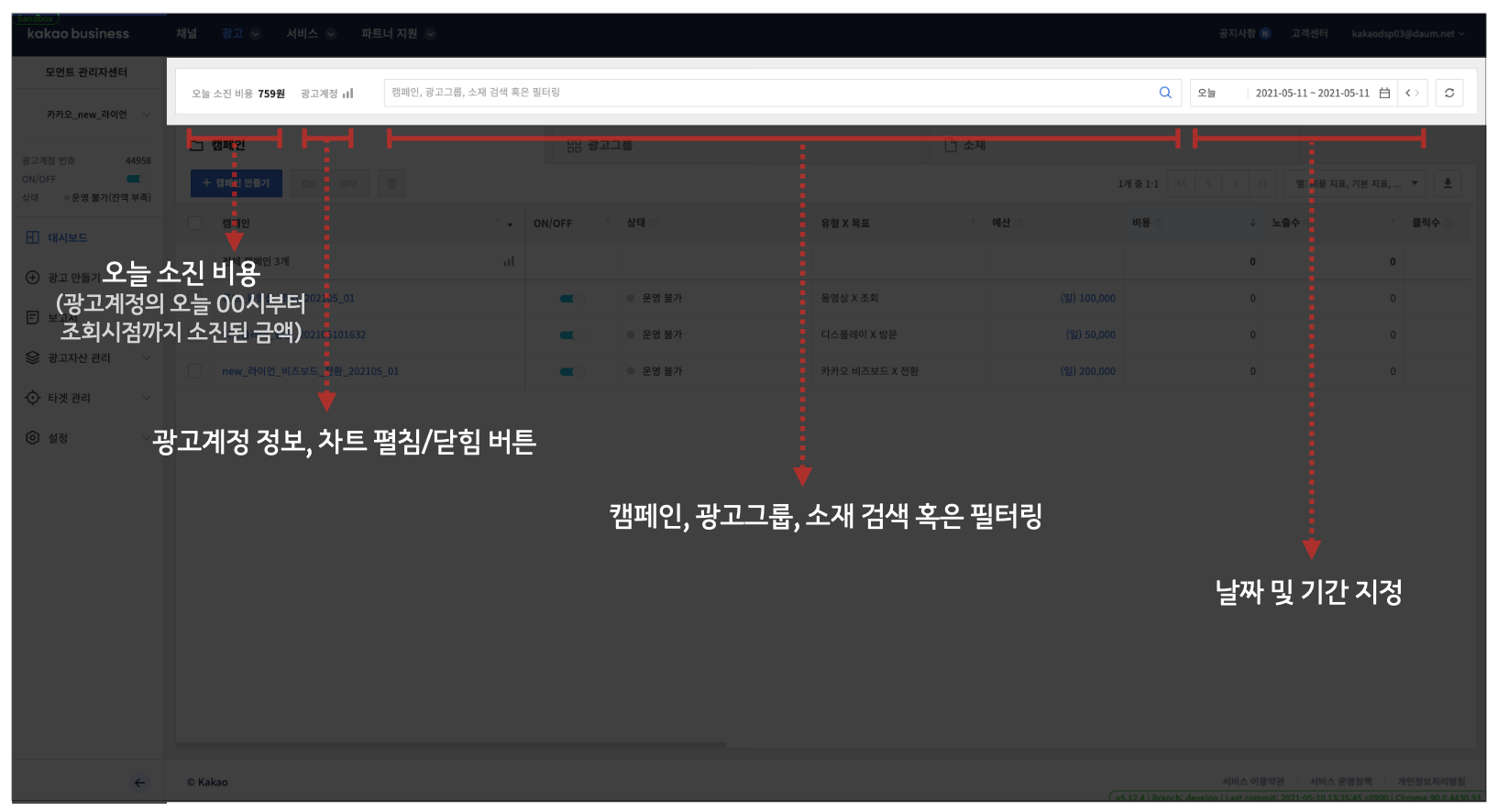Screen dimensions: 1498x812
Task: Collapse sidebar with back arrow icon
Action: pyautogui.click(x=139, y=783)
